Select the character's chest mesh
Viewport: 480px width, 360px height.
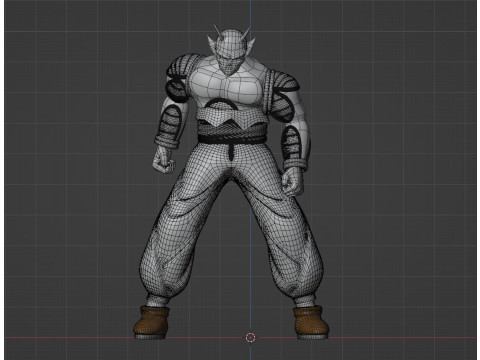coord(228,83)
